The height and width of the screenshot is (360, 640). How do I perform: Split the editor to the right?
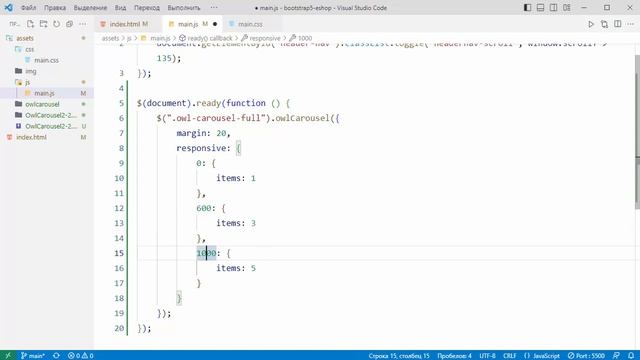(618, 24)
